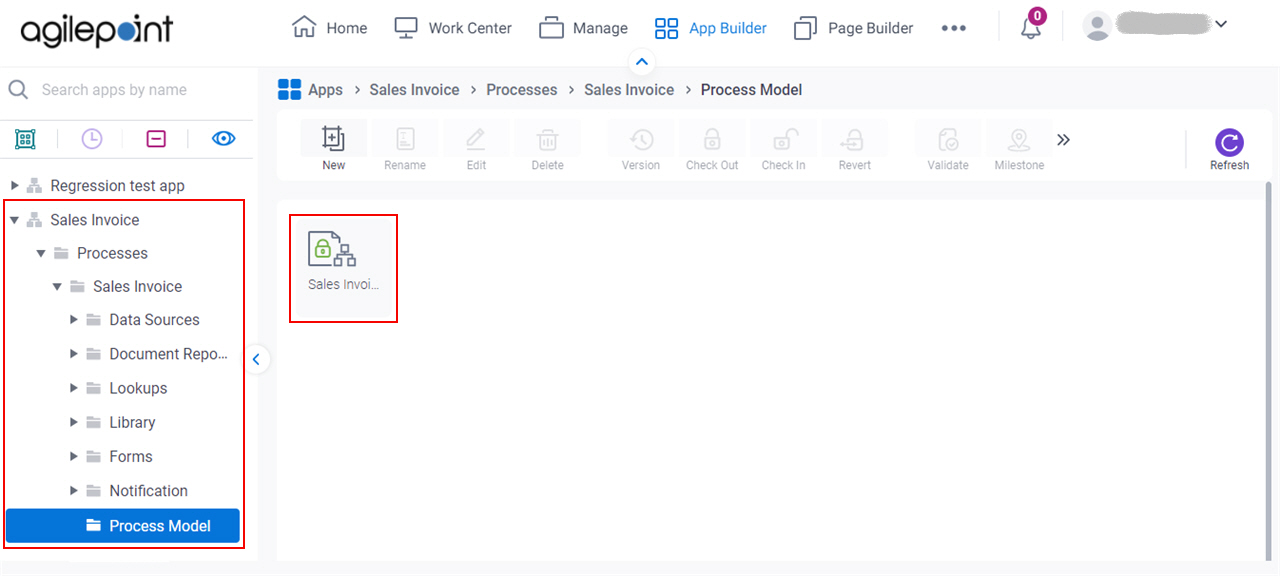Expand the Data Sources folder arrow
This screenshot has width=1280, height=576.
74,320
